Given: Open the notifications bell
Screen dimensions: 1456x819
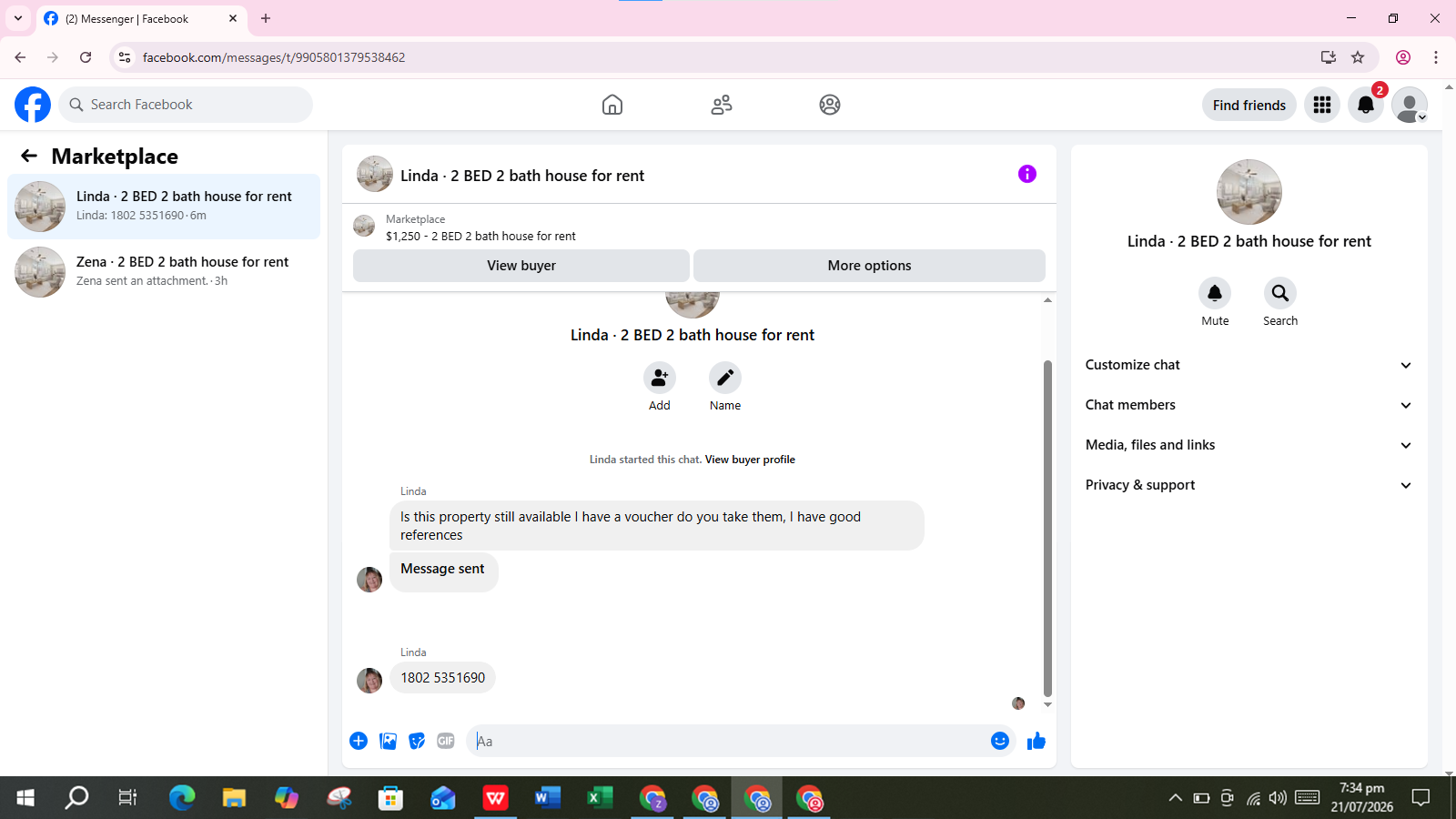Looking at the screenshot, I should coord(1366,105).
